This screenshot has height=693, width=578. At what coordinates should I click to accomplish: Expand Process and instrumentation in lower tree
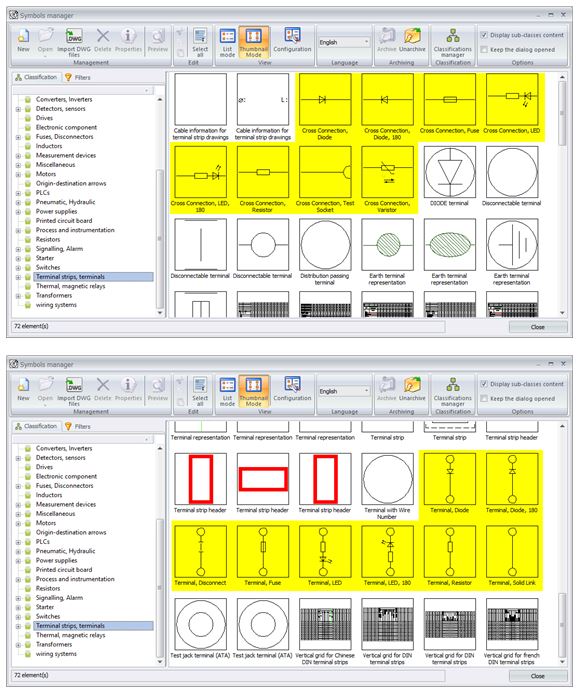point(19,579)
